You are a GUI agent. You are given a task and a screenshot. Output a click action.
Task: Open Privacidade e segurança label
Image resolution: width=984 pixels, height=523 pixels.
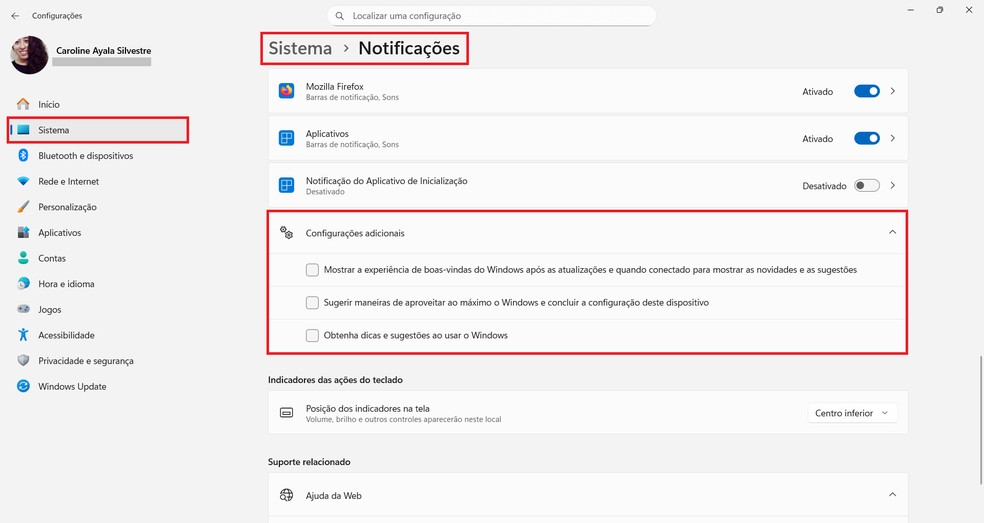86,361
